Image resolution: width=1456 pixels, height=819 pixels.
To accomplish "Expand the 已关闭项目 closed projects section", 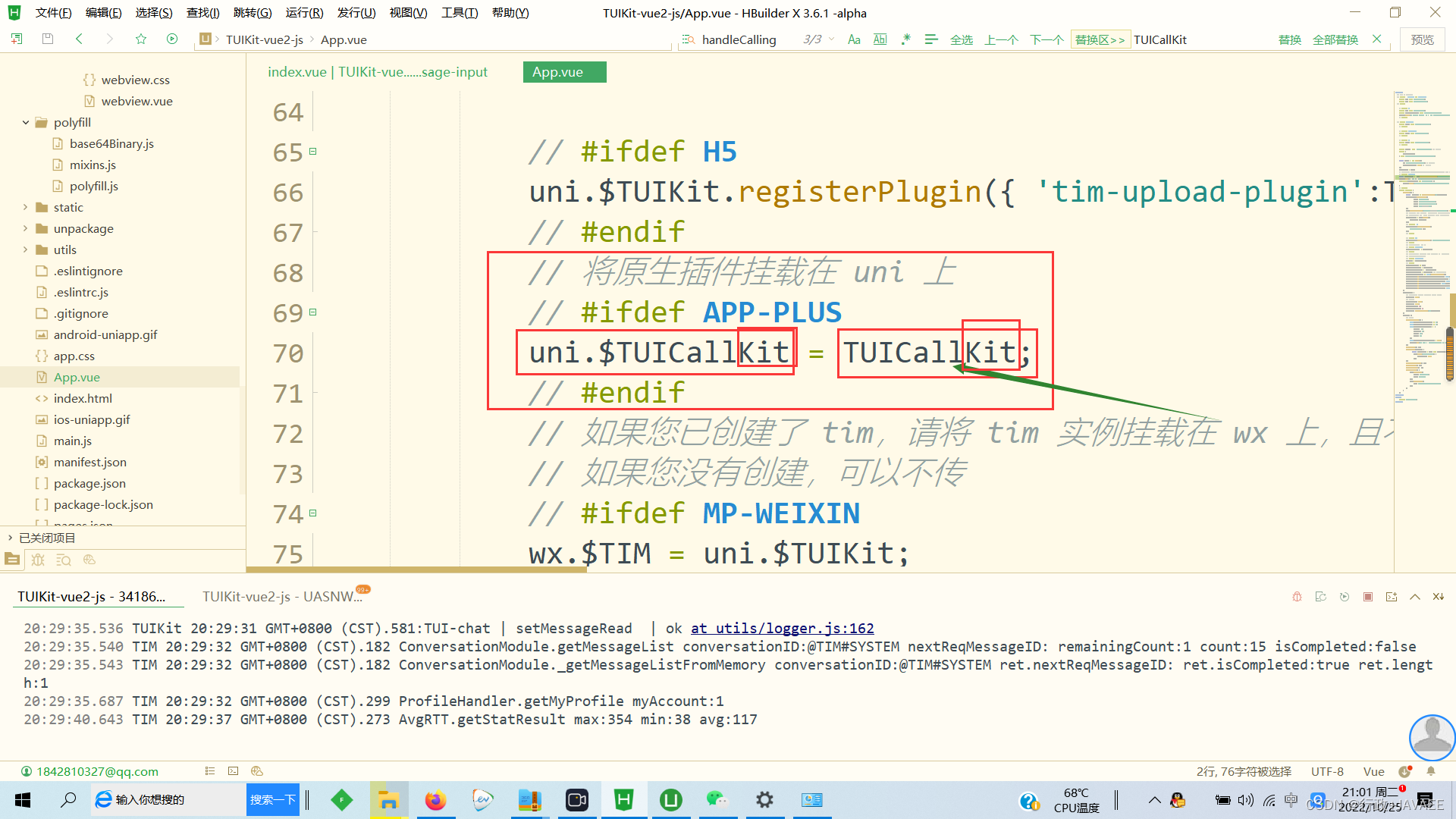I will pos(11,538).
